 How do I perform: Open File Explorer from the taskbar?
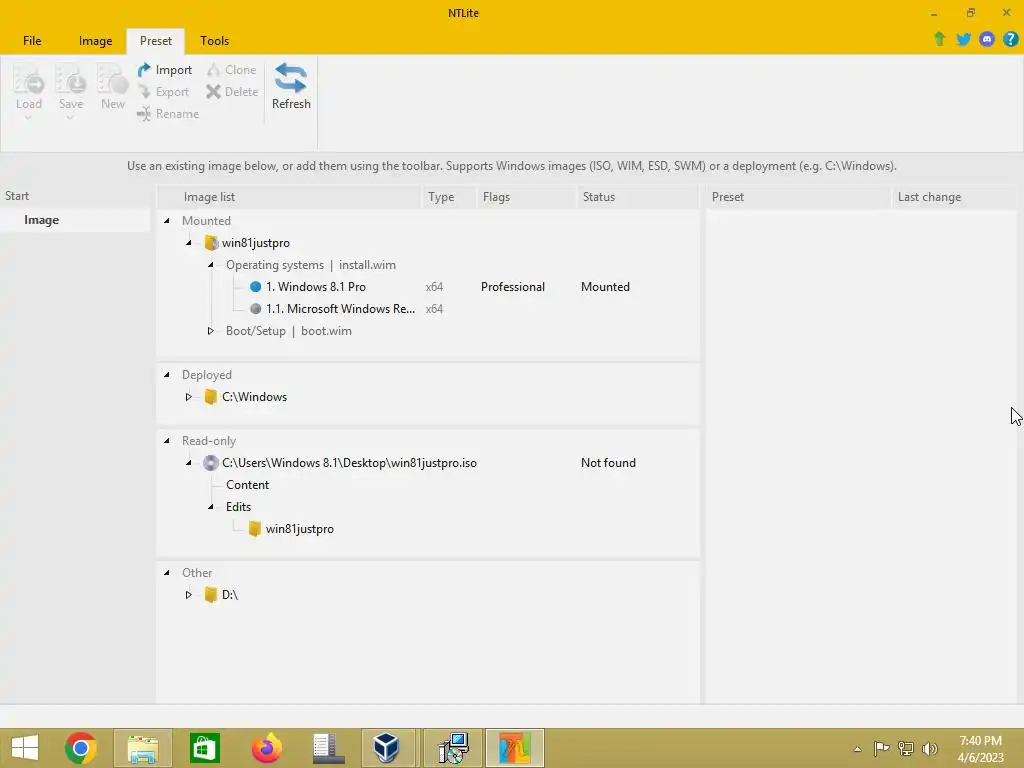point(143,748)
